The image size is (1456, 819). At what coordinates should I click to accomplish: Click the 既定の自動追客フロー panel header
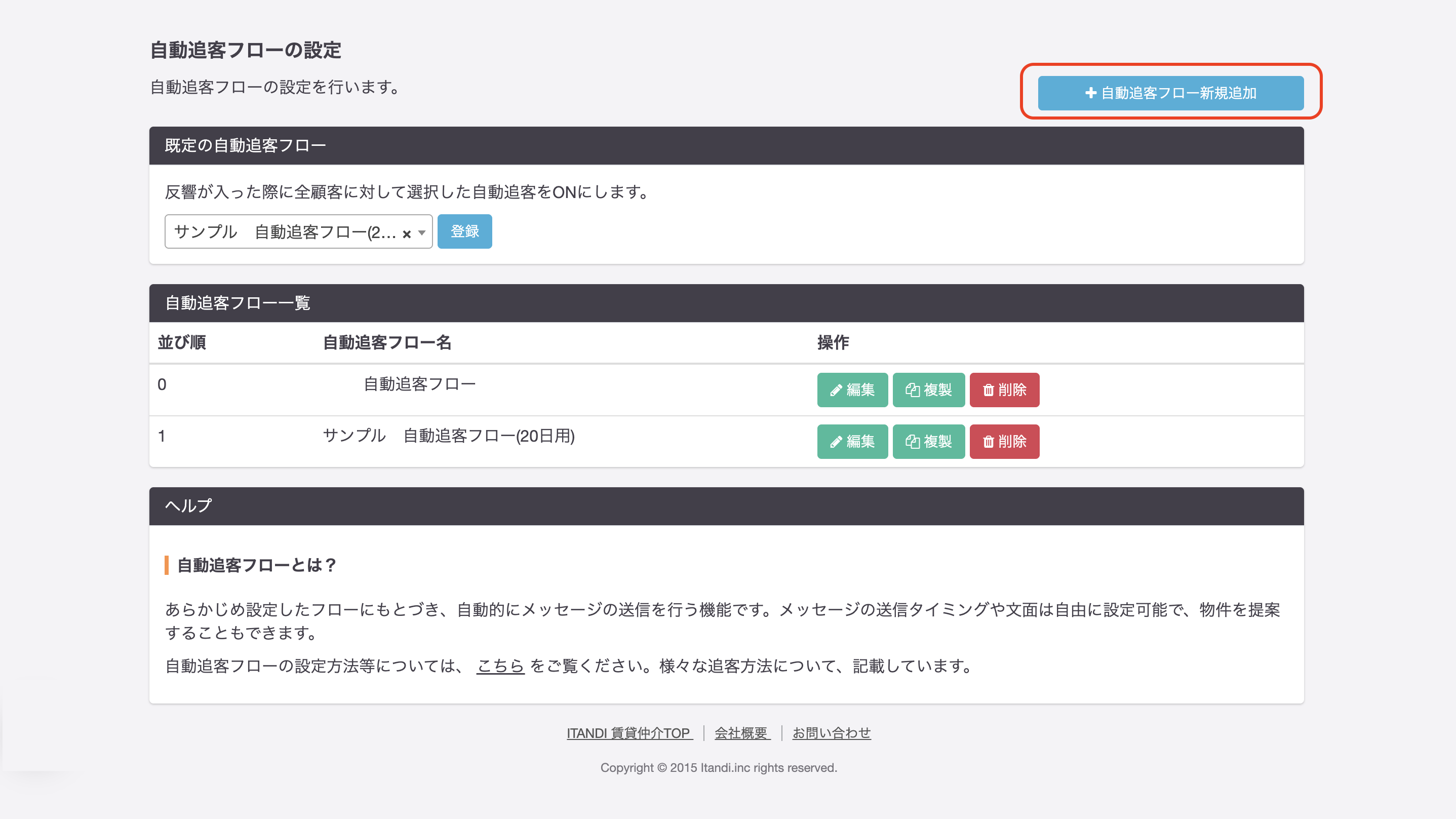click(x=726, y=146)
